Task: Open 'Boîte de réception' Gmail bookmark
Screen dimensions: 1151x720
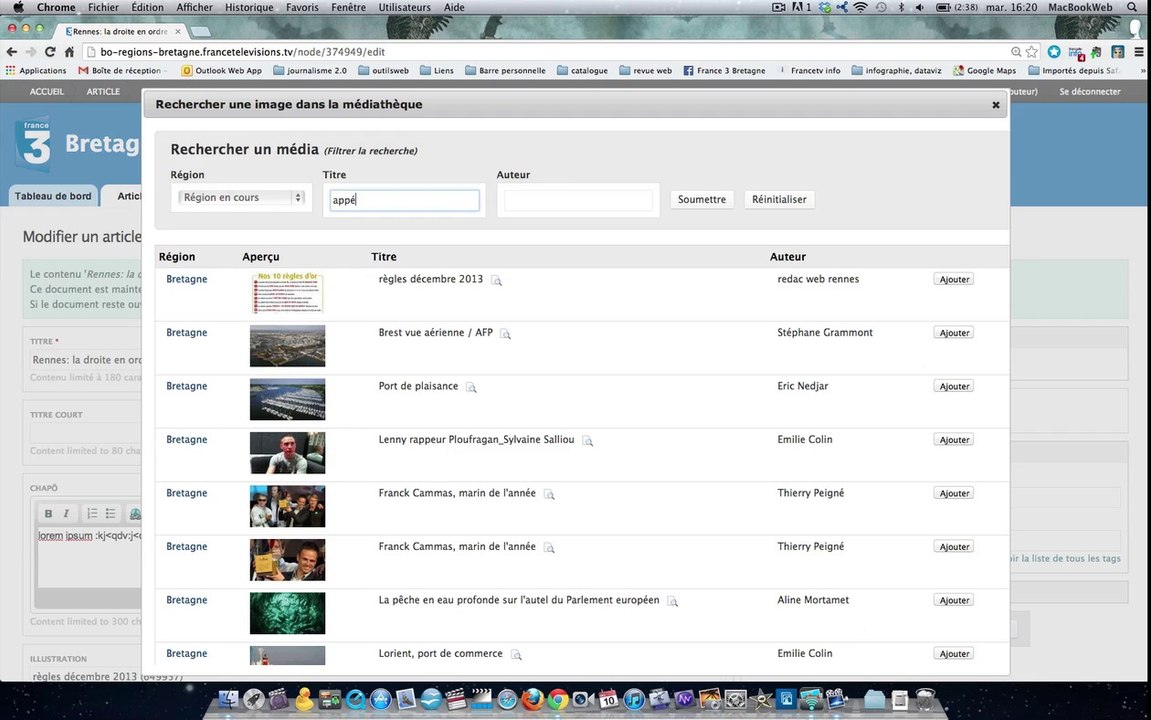Action: 120,71
